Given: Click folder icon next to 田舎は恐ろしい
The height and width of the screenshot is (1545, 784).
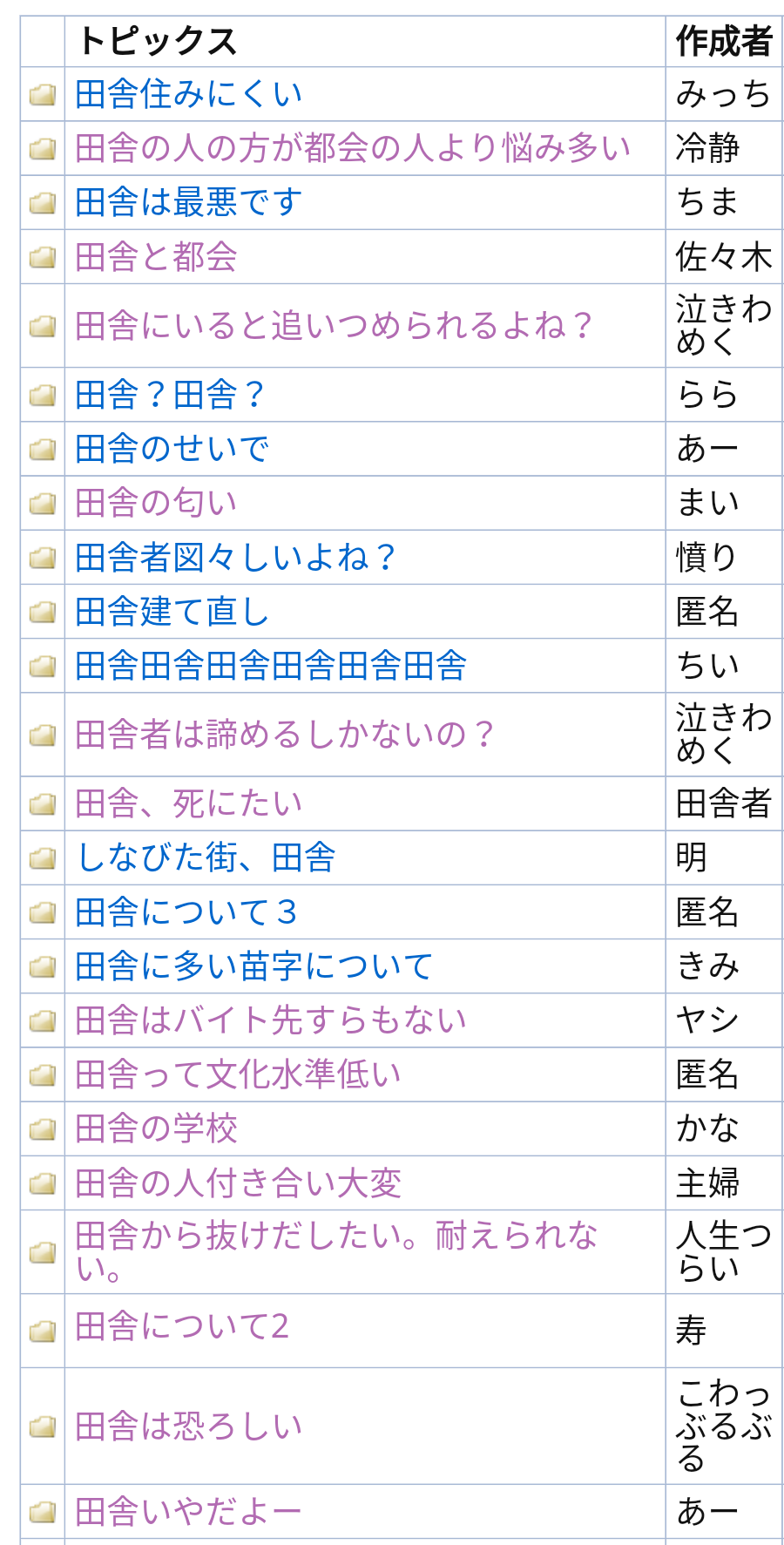Looking at the screenshot, I should [x=42, y=1426].
